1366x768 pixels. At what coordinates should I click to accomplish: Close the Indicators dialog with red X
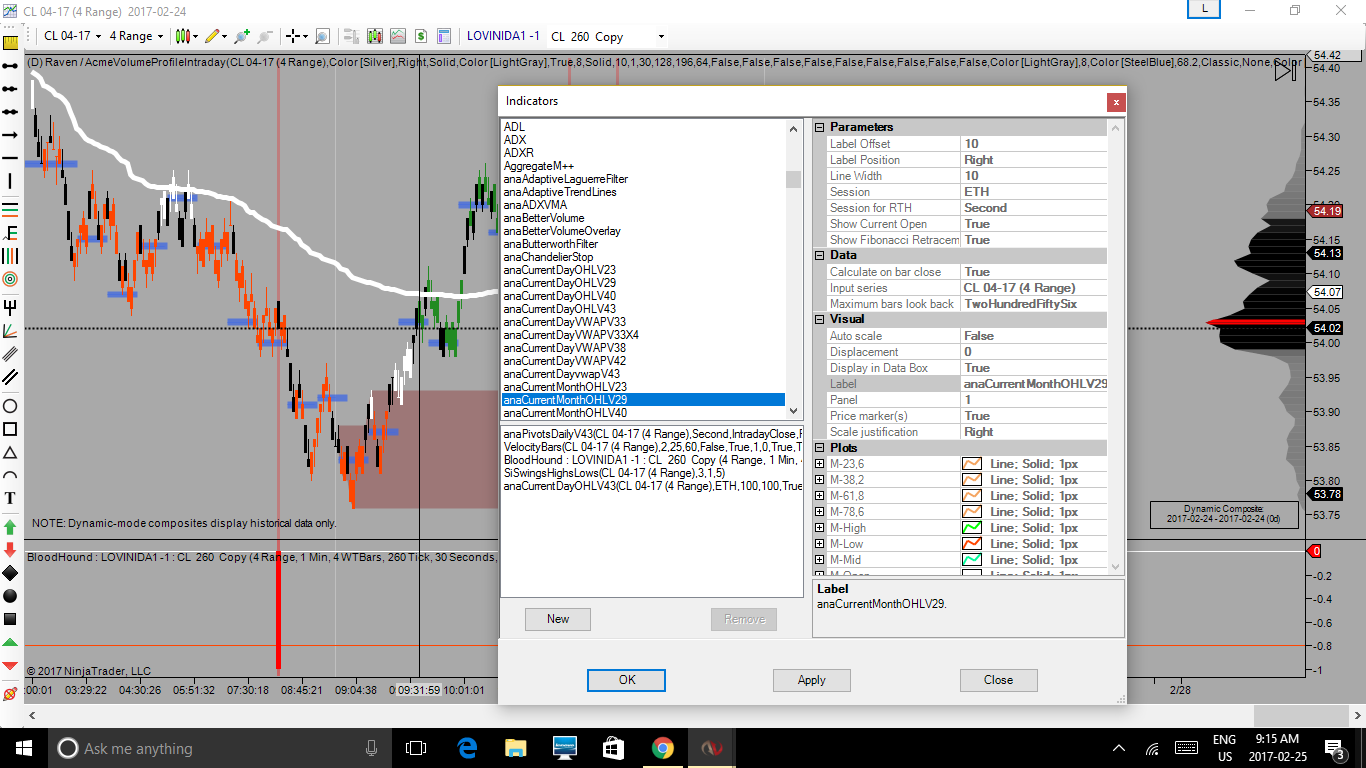pos(1116,101)
